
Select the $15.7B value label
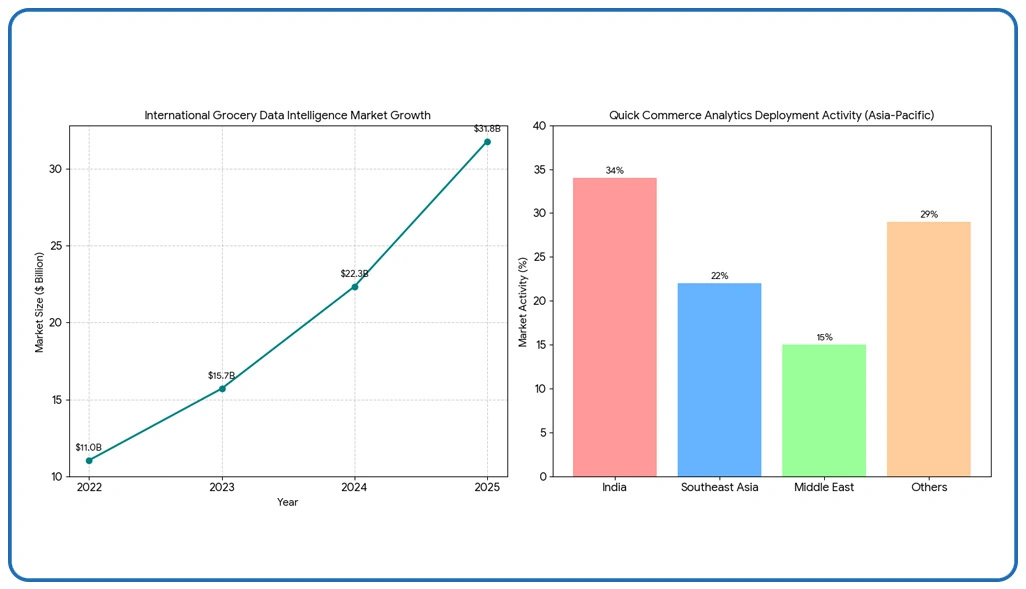coord(222,376)
